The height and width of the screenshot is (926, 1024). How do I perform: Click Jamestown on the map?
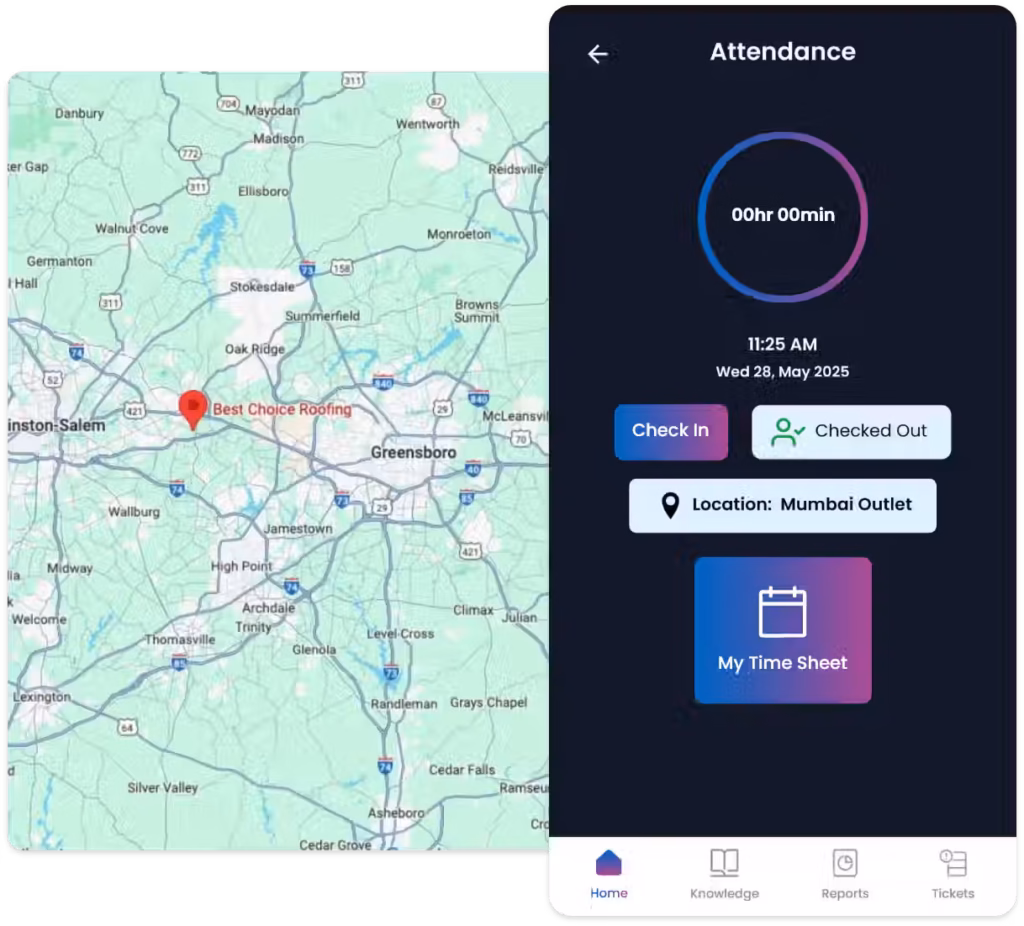[298, 528]
